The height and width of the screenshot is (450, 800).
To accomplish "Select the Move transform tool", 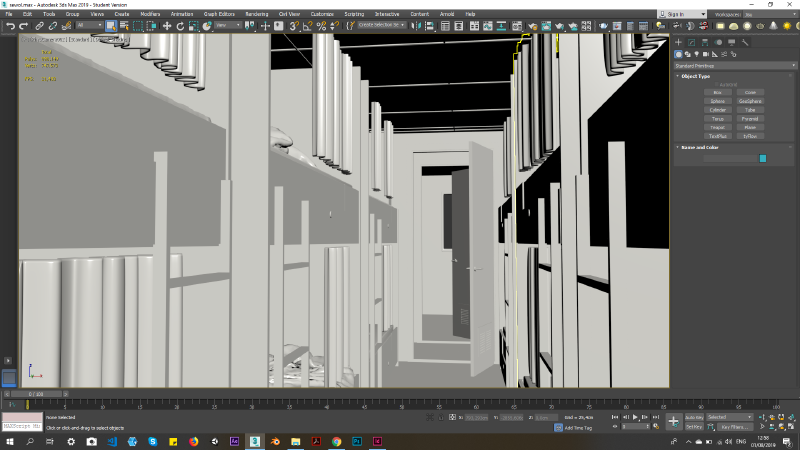I will [x=167, y=25].
